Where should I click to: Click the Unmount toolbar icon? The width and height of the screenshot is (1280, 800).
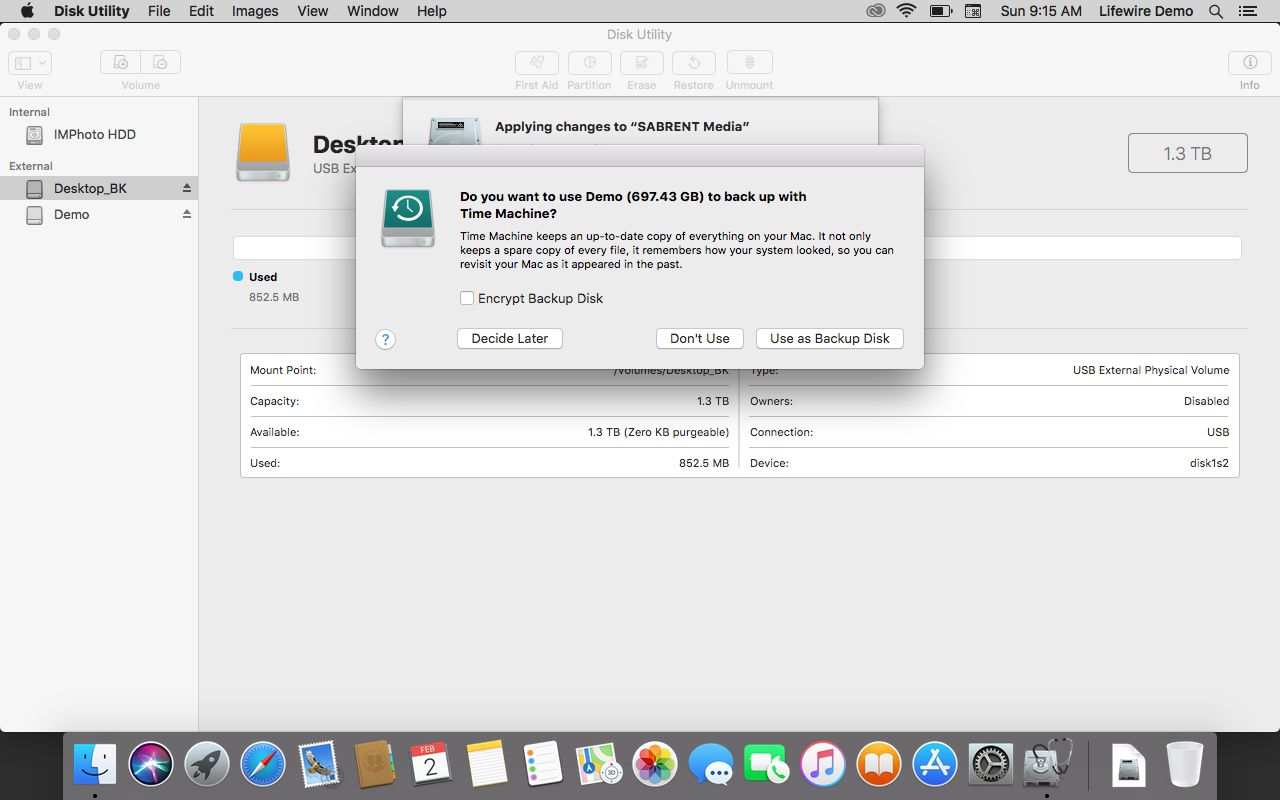click(x=749, y=62)
